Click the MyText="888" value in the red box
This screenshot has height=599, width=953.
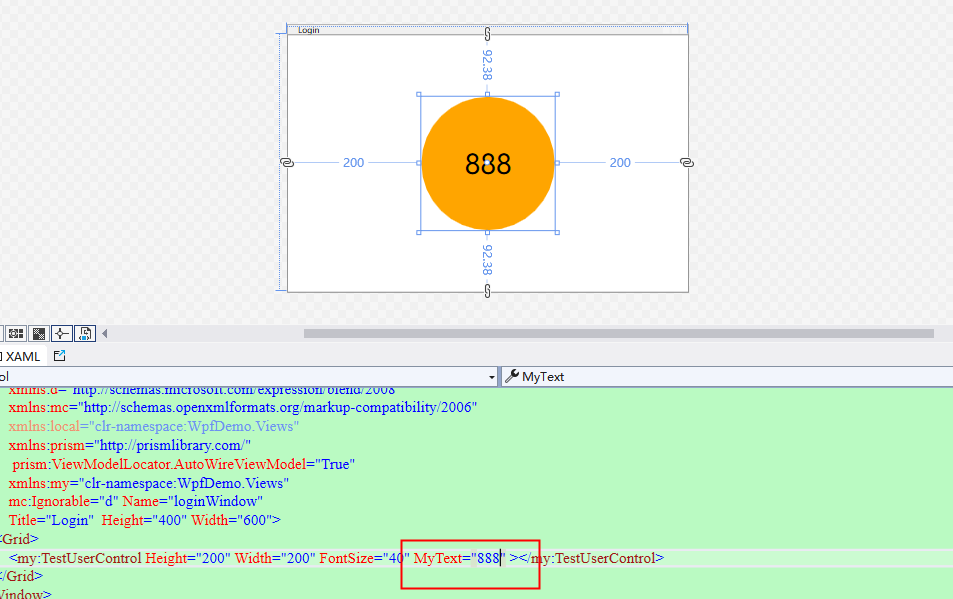[x=486, y=558]
